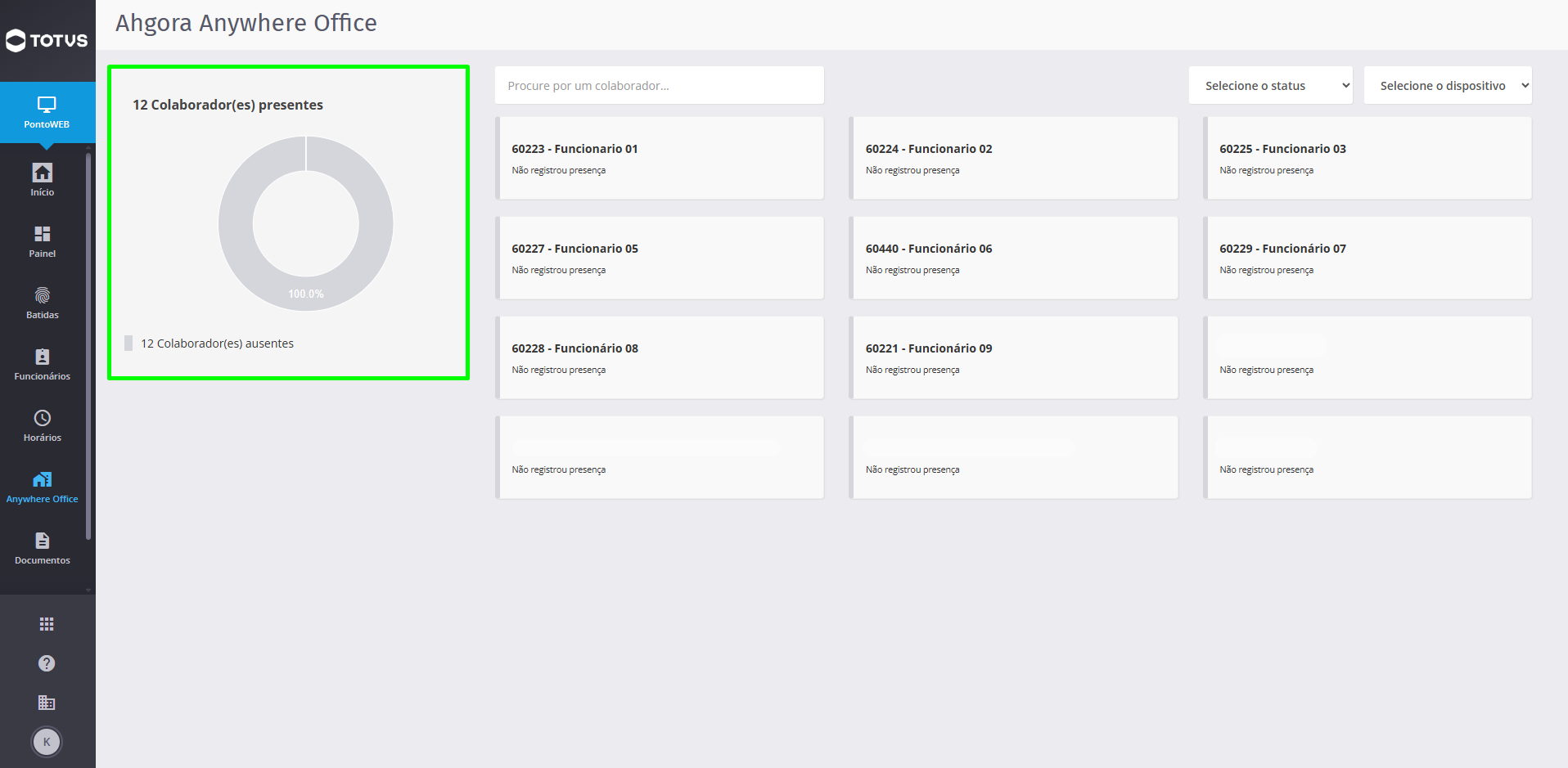
Task: Select card 60221 - Funcionário 09
Action: coord(1013,357)
